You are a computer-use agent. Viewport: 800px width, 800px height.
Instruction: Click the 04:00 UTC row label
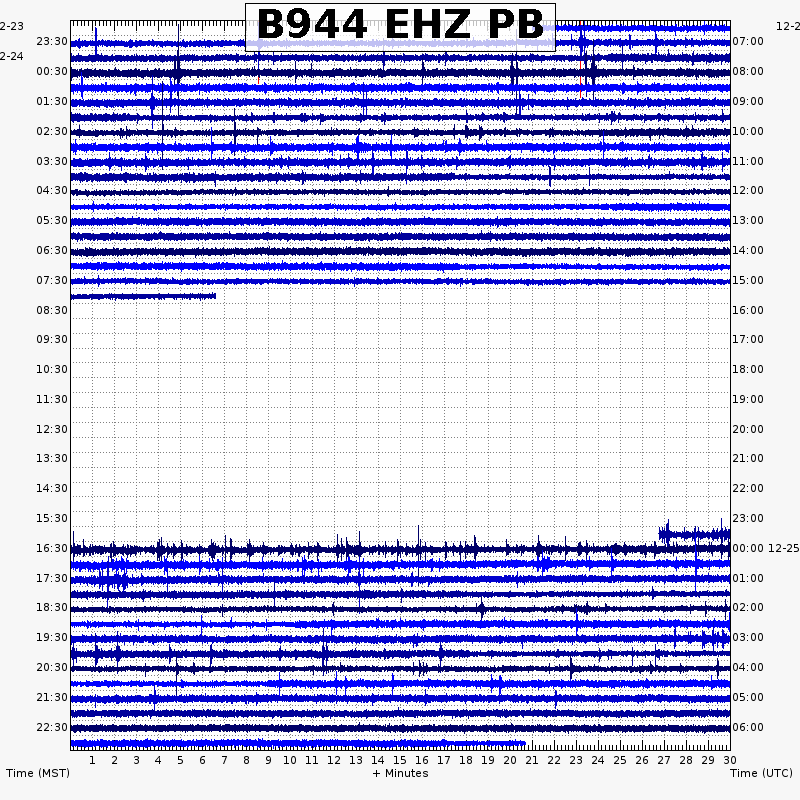coord(748,668)
